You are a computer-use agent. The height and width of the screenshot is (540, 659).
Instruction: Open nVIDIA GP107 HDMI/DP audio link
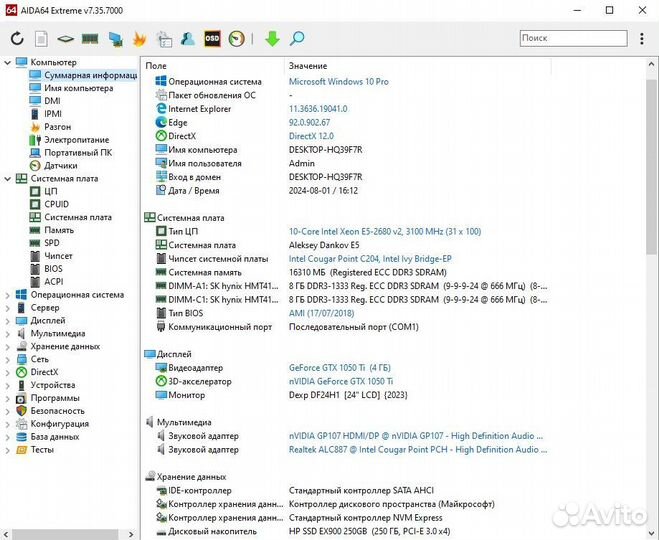click(x=416, y=436)
